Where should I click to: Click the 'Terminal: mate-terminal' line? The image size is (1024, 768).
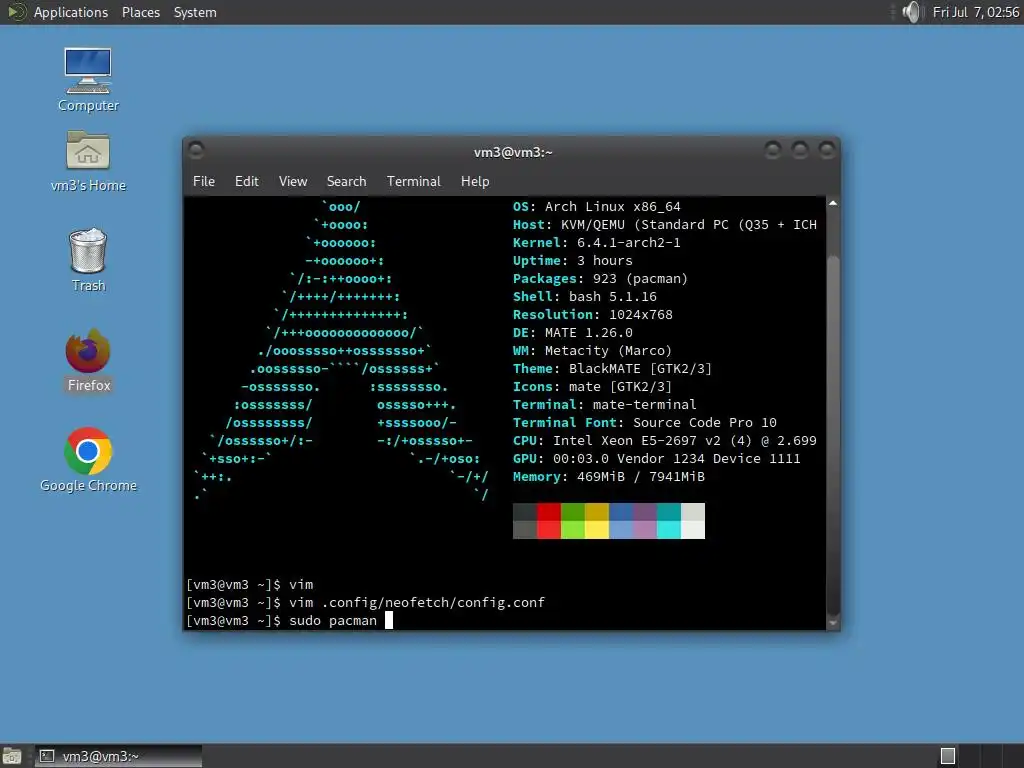(x=605, y=404)
